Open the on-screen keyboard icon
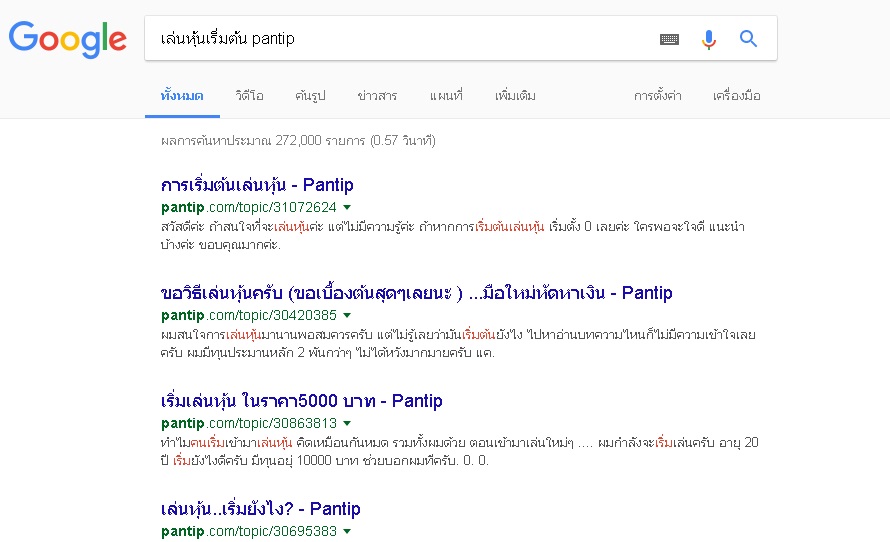Image resolution: width=890 pixels, height=542 pixels. (x=669, y=39)
